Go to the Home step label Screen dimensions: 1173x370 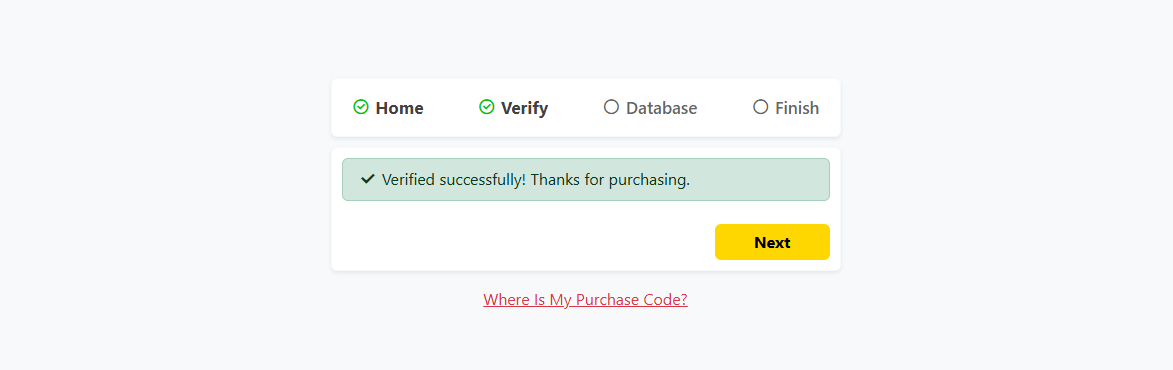[399, 108]
